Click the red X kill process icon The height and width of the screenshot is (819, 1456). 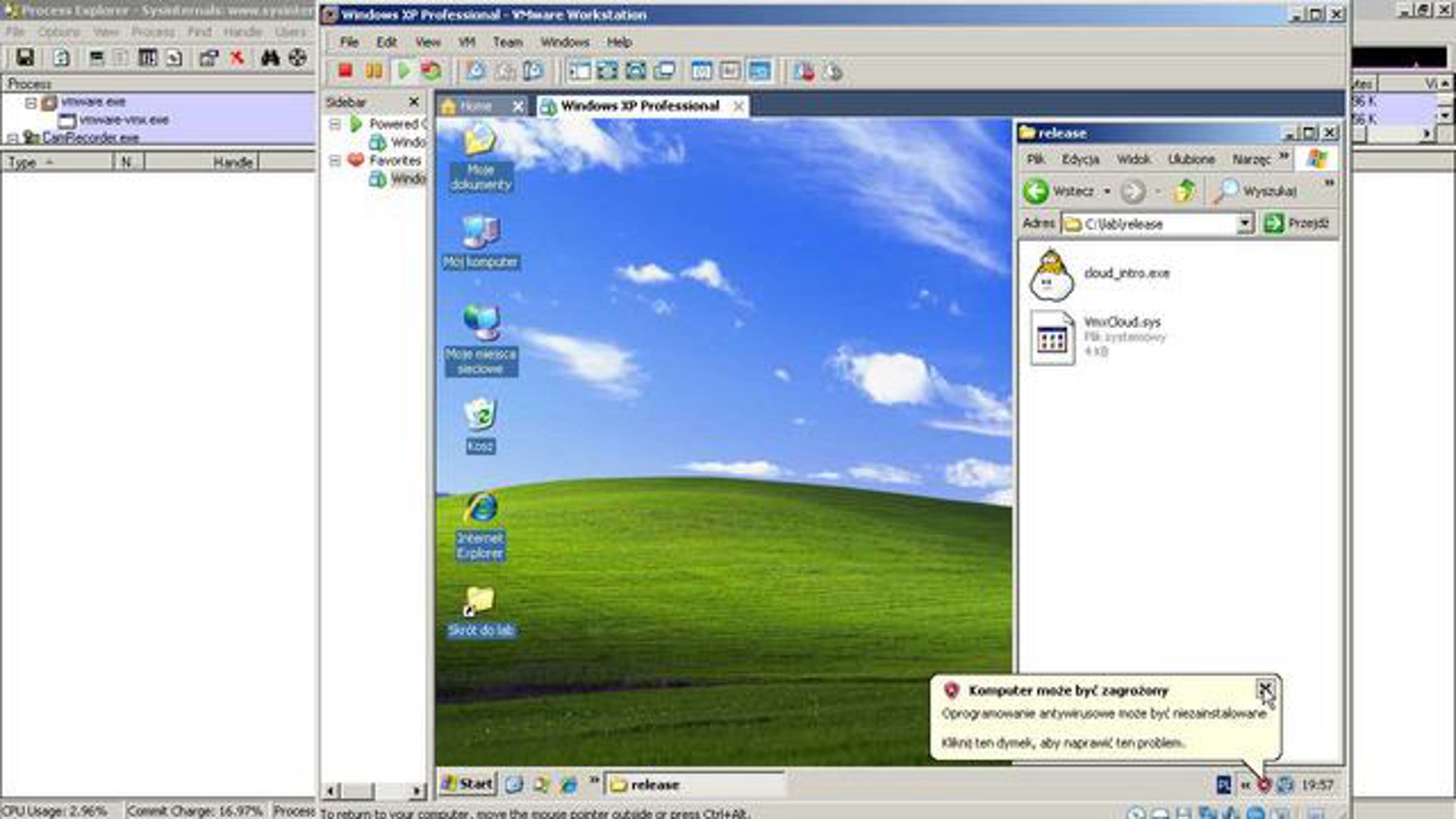point(237,58)
